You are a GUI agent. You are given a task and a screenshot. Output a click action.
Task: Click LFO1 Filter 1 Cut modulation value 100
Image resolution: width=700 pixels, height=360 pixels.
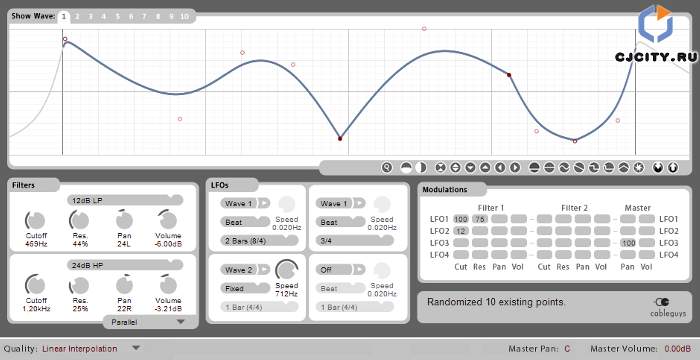(461, 219)
